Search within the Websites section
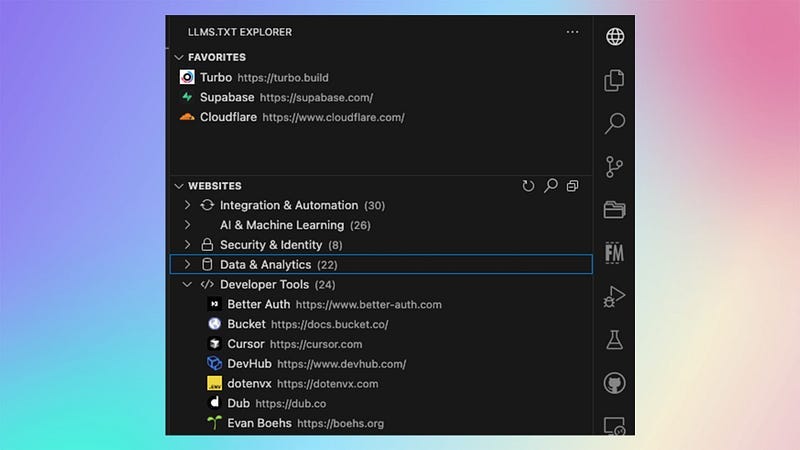800x450 pixels. point(551,186)
